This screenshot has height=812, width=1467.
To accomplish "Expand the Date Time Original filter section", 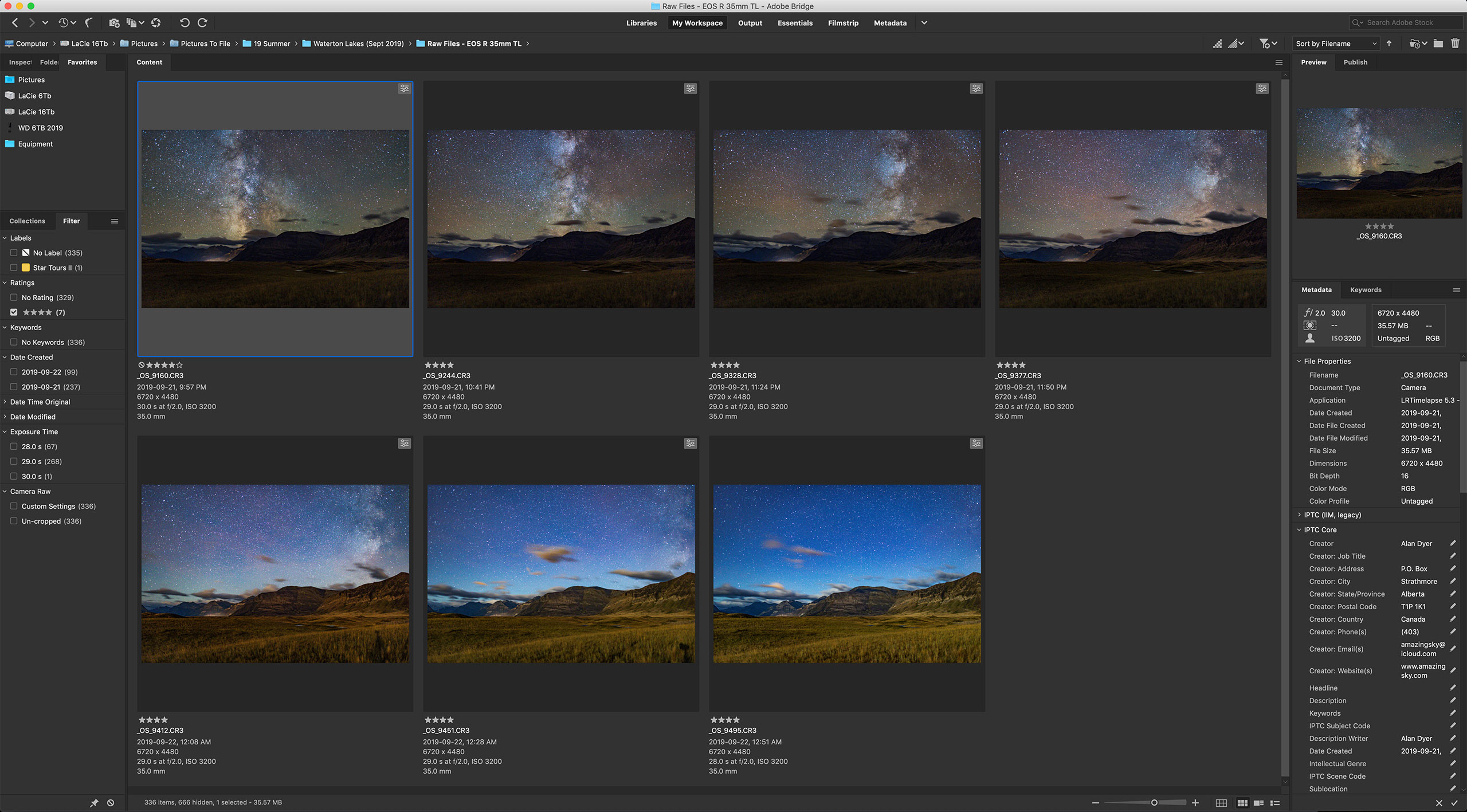I will (x=40, y=402).
